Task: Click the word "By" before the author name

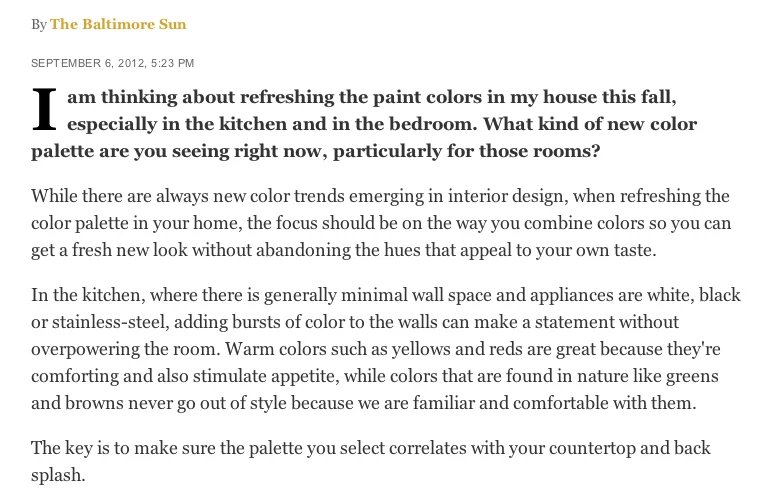Action: click(x=39, y=24)
